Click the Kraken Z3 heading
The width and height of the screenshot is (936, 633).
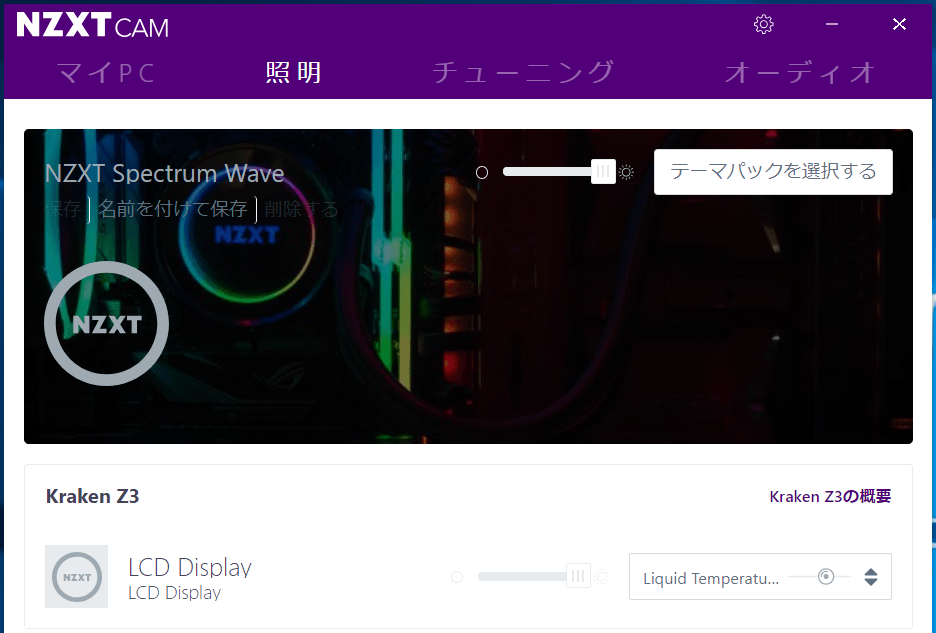(x=93, y=497)
